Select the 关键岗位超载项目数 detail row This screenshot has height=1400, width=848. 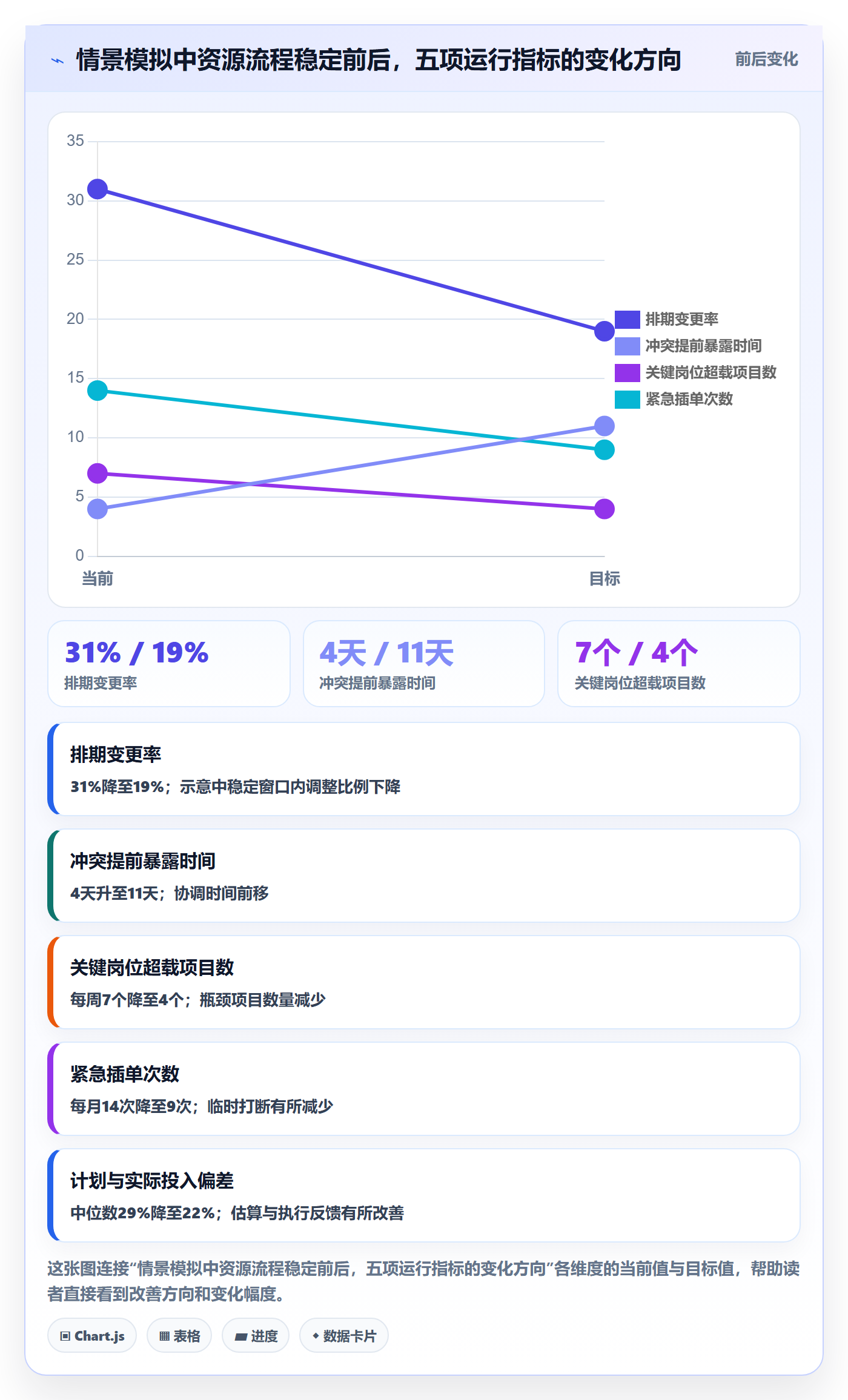coord(424,982)
